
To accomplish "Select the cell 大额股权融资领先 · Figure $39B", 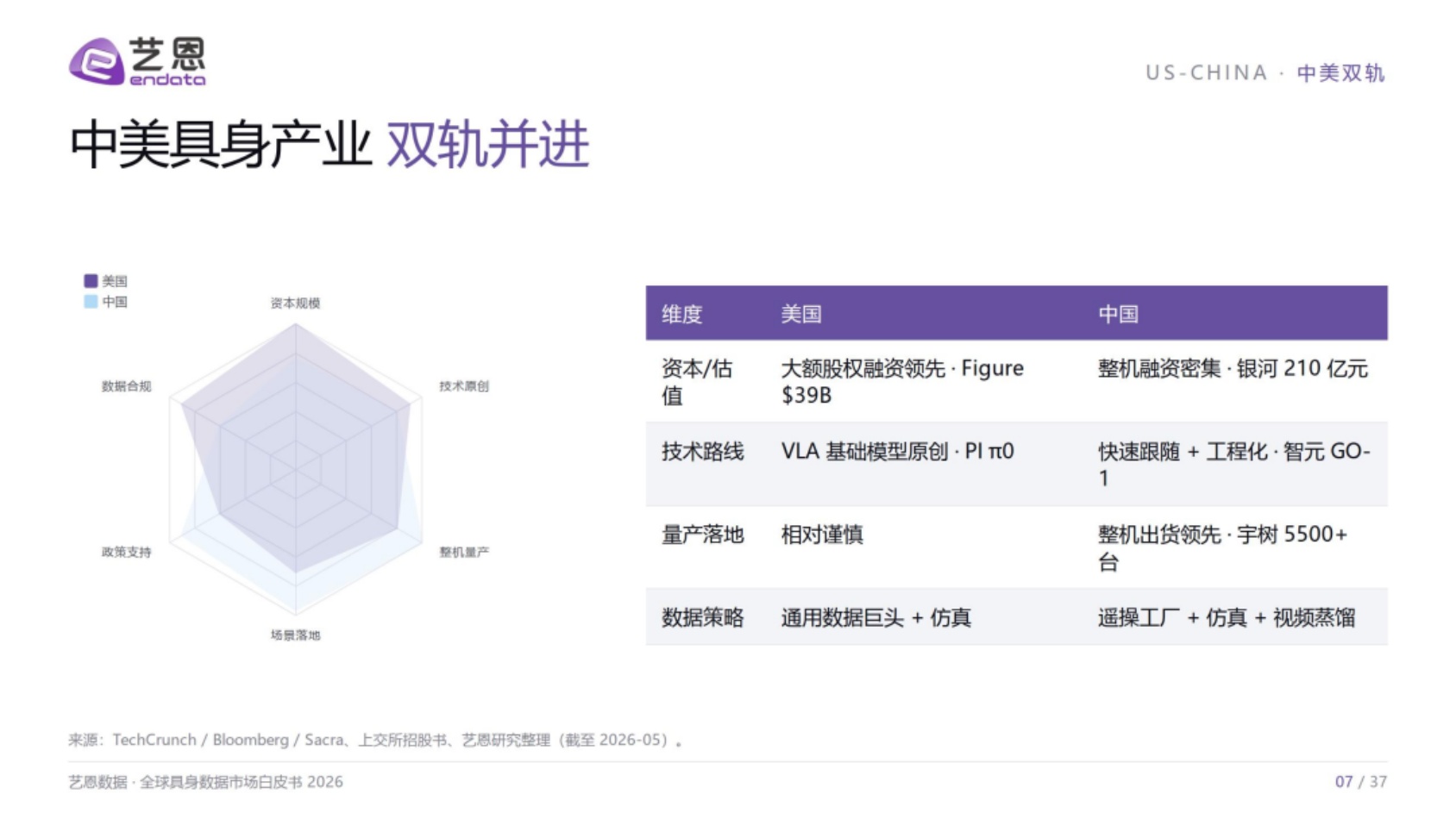I will 902,382.
